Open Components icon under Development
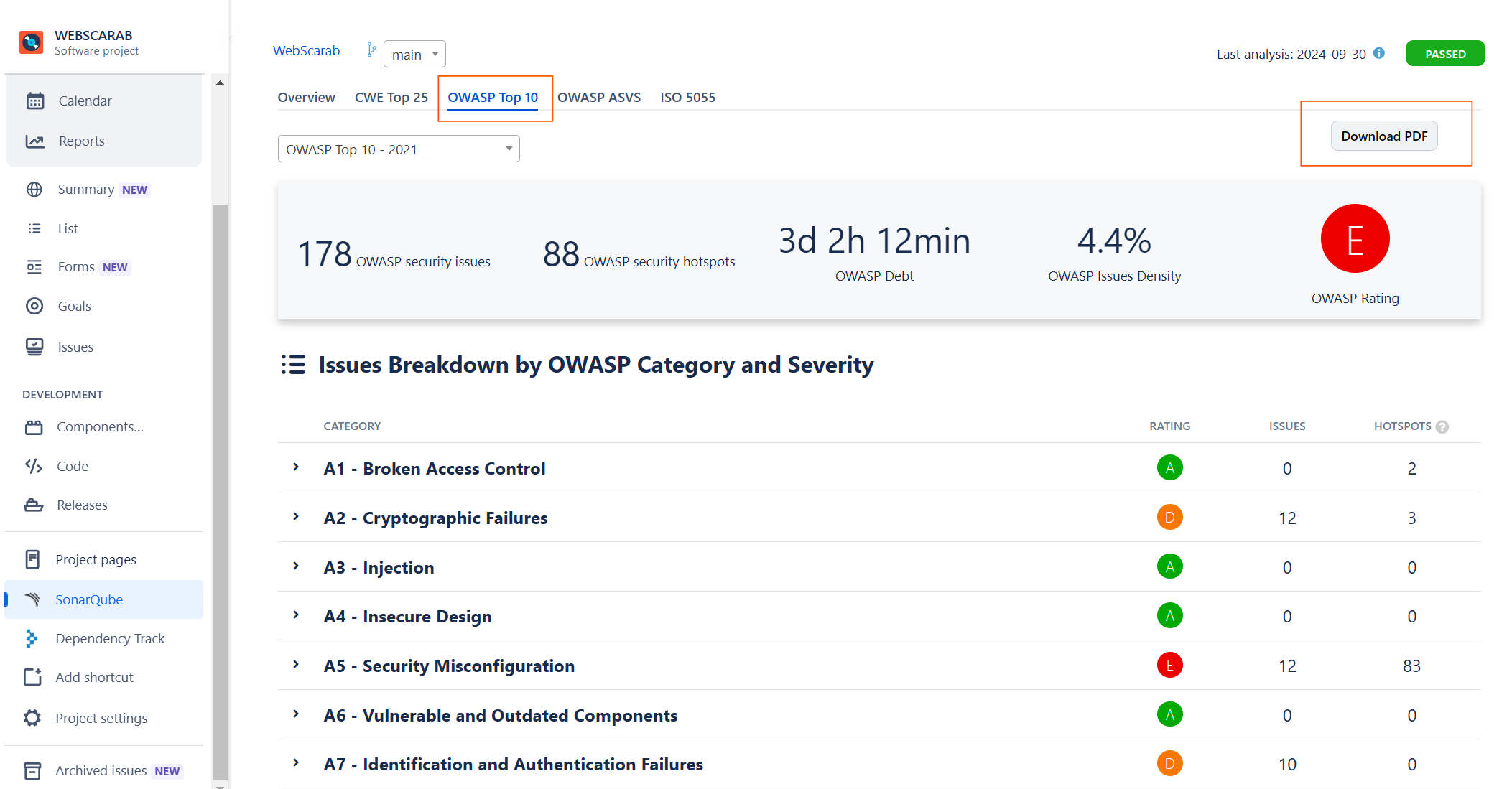The width and height of the screenshot is (1512, 789). pyautogui.click(x=34, y=427)
